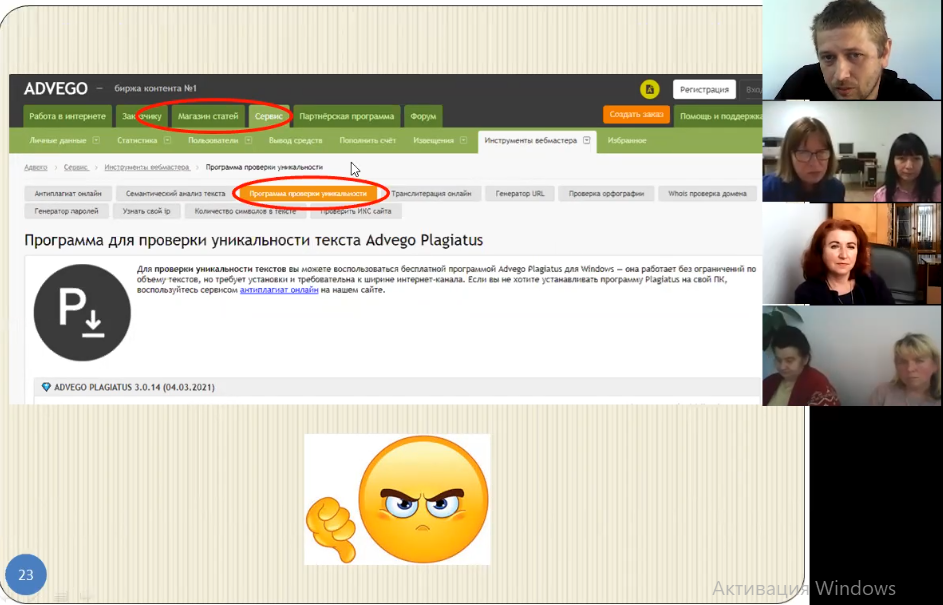Select Семантический анализ текста tool button
The image size is (943, 605).
(x=175, y=194)
